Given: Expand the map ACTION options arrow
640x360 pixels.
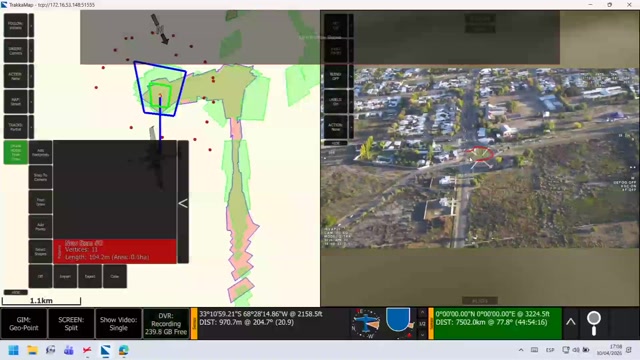Looking at the screenshot, I should (31, 76).
